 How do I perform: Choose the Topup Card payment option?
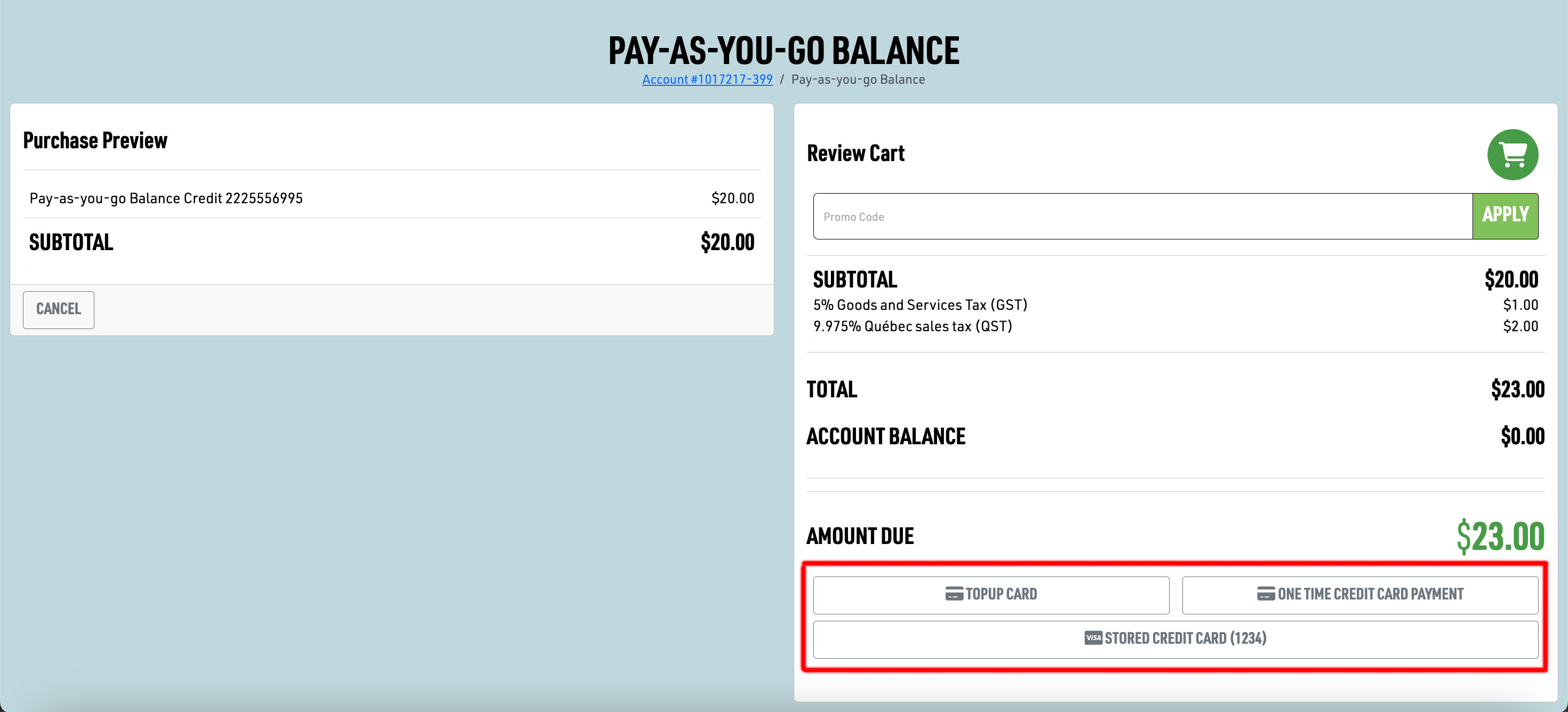coord(991,595)
